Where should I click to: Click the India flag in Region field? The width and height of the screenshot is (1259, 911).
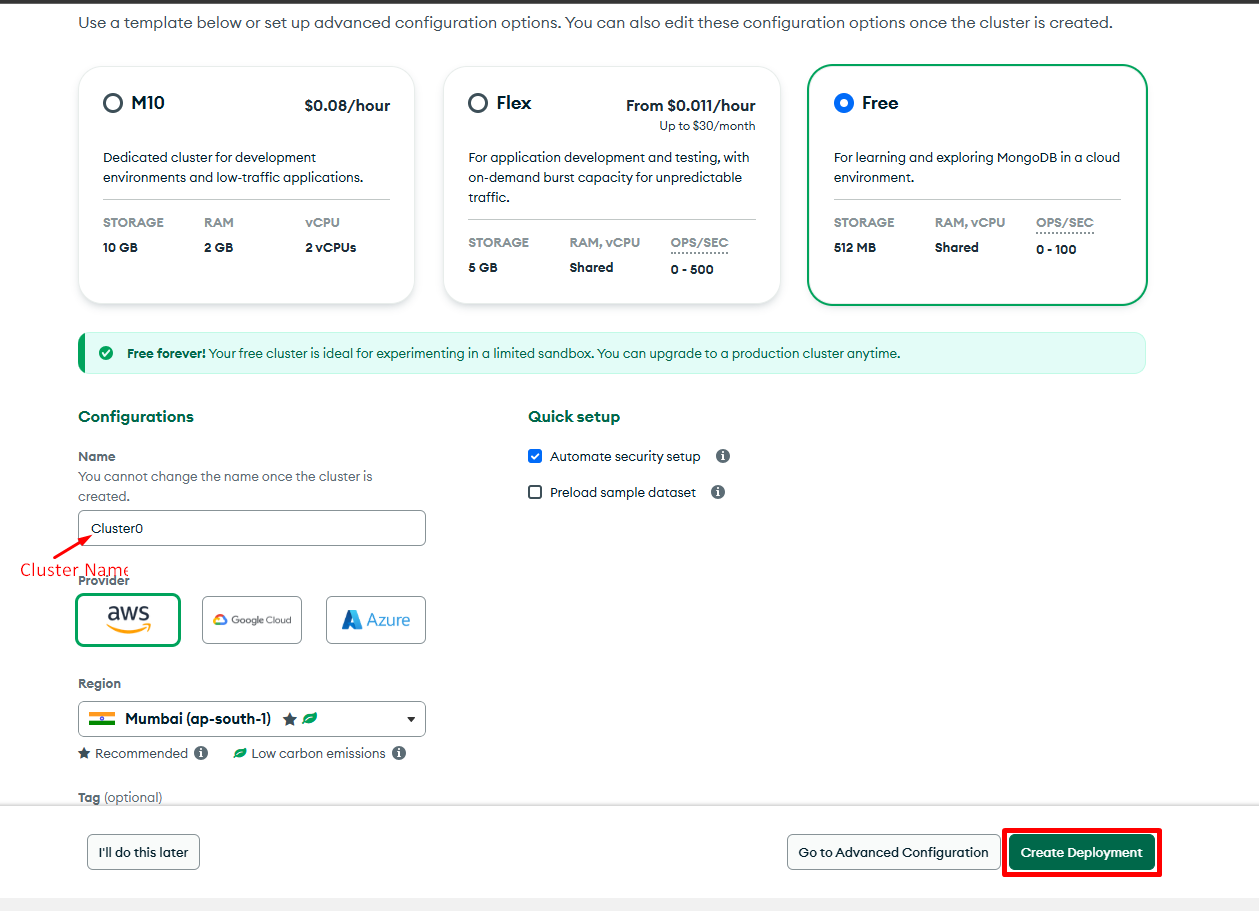[102, 719]
